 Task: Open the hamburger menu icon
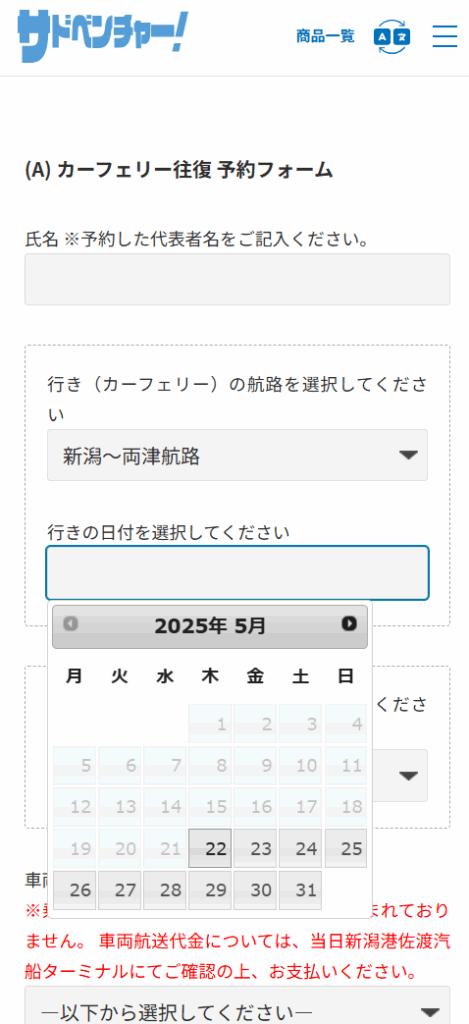tap(445, 36)
